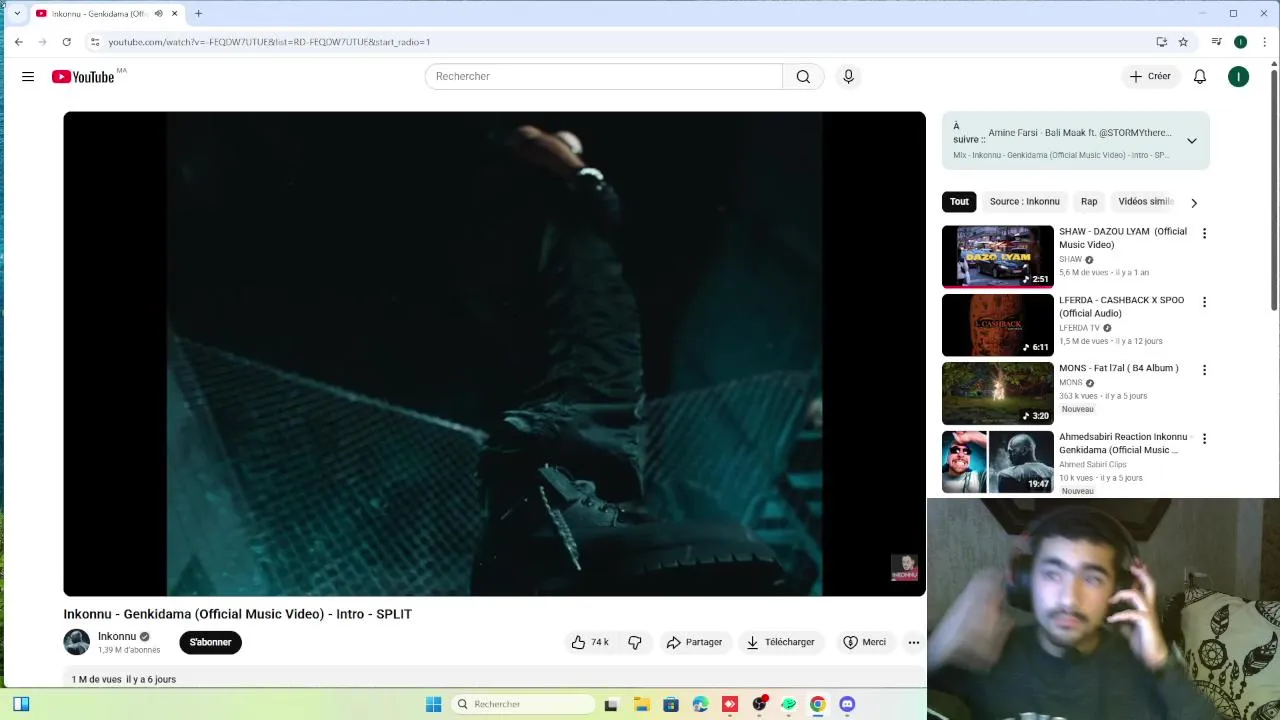The width and height of the screenshot is (1280, 720).
Task: Open more actions under the video
Action: 913,642
